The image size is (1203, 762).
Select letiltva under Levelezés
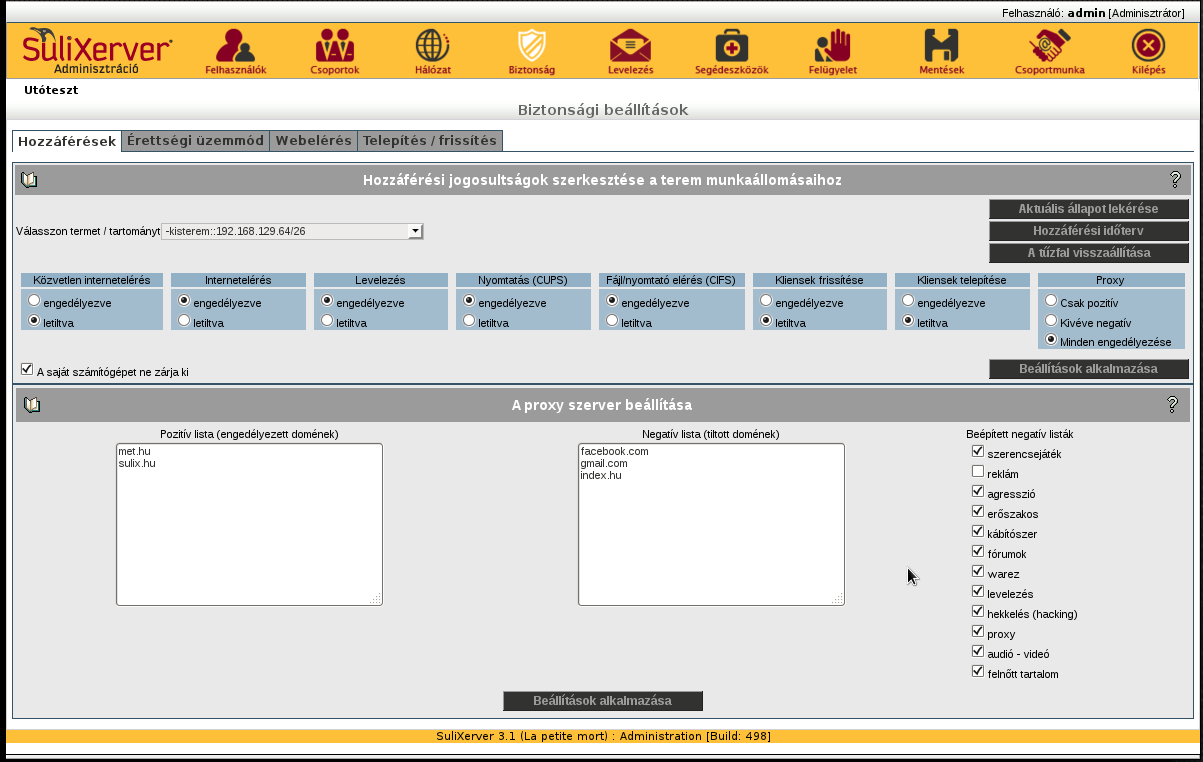tap(327, 321)
